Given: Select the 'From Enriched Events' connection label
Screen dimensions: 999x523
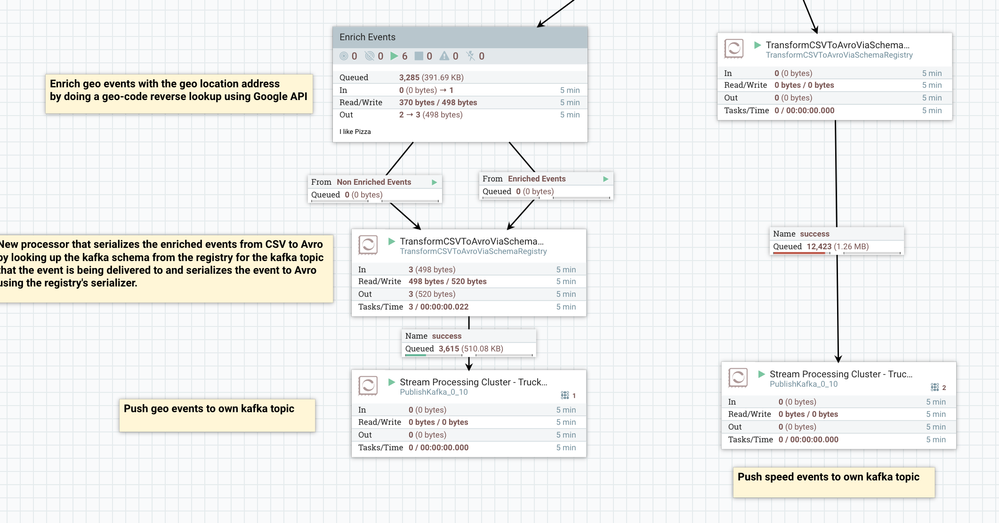Looking at the screenshot, I should pos(546,185).
